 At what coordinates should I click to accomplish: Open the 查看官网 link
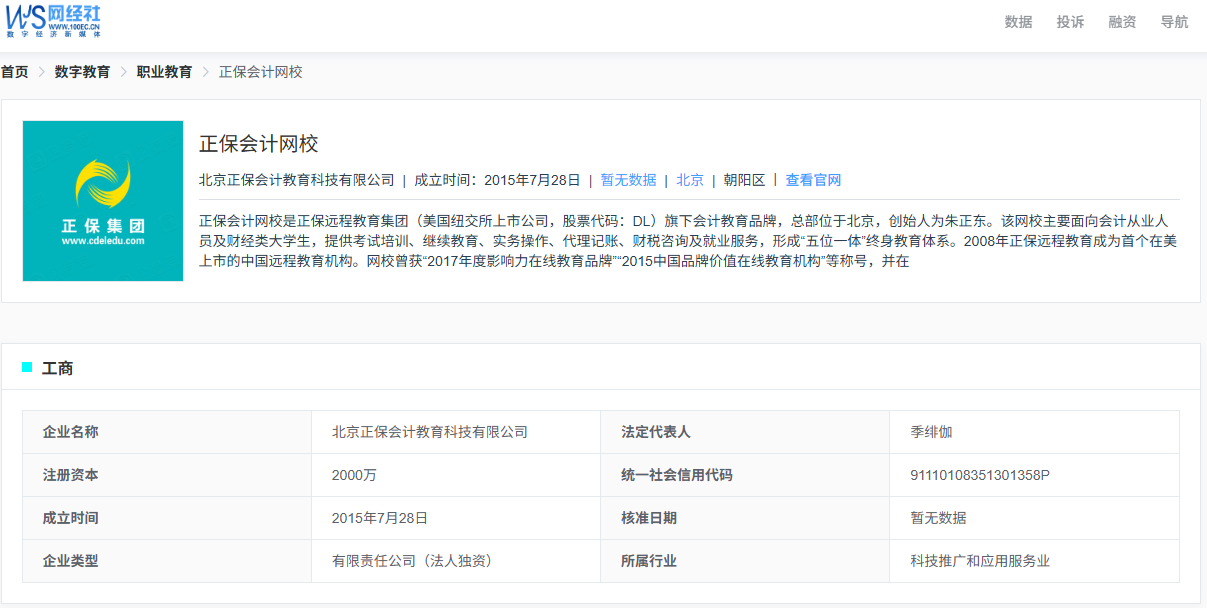pyautogui.click(x=813, y=180)
